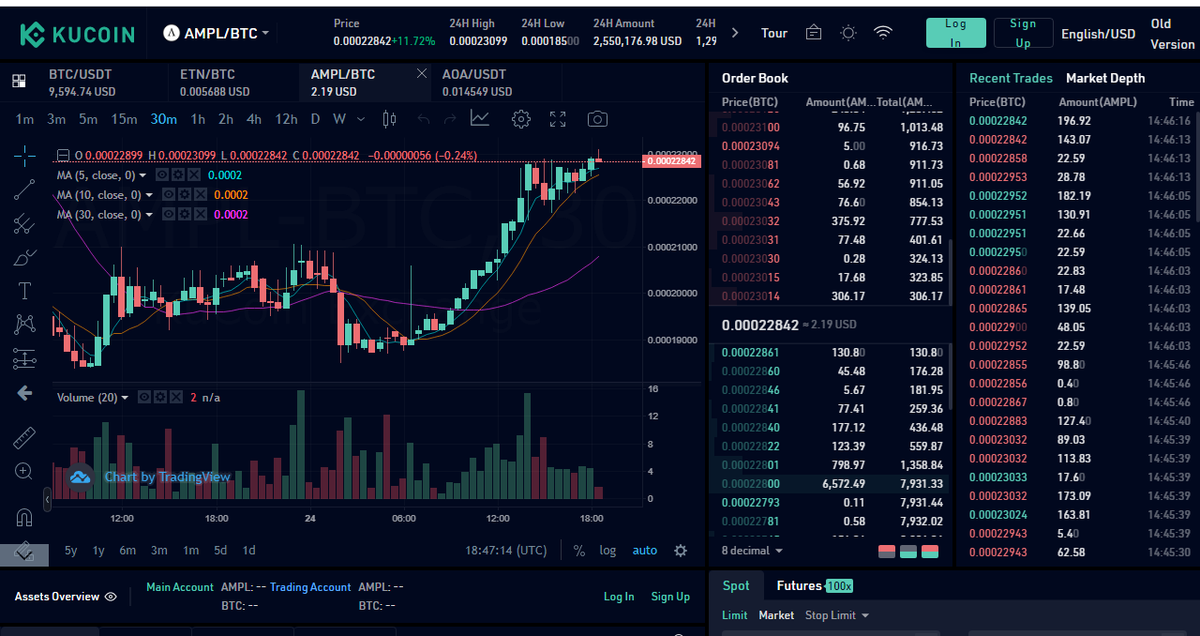Select the chart patterns tool
1200x636 pixels.
[x=25, y=324]
